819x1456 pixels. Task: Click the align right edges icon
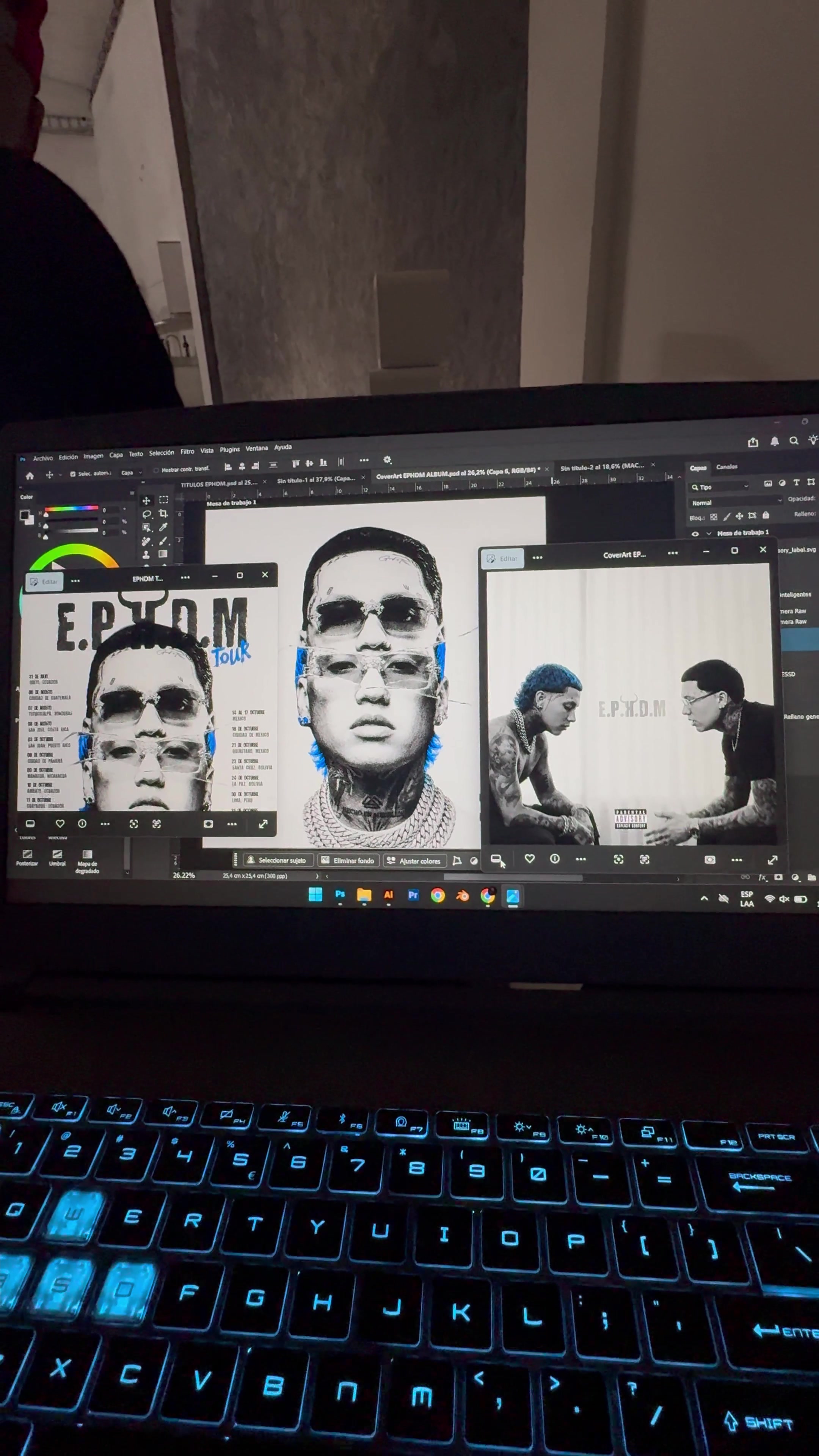(256, 466)
